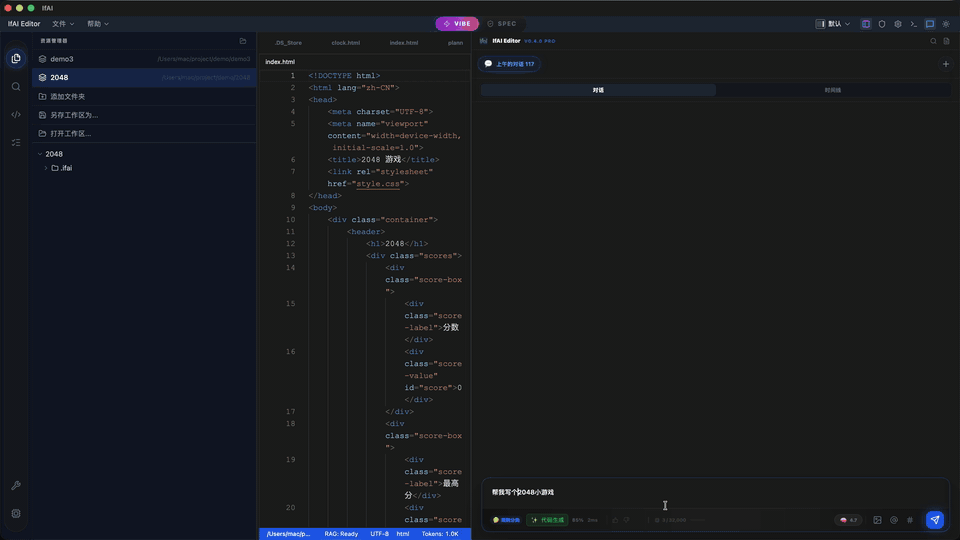Click 打开工作区... option
The height and width of the screenshot is (540, 960).
[144, 133]
